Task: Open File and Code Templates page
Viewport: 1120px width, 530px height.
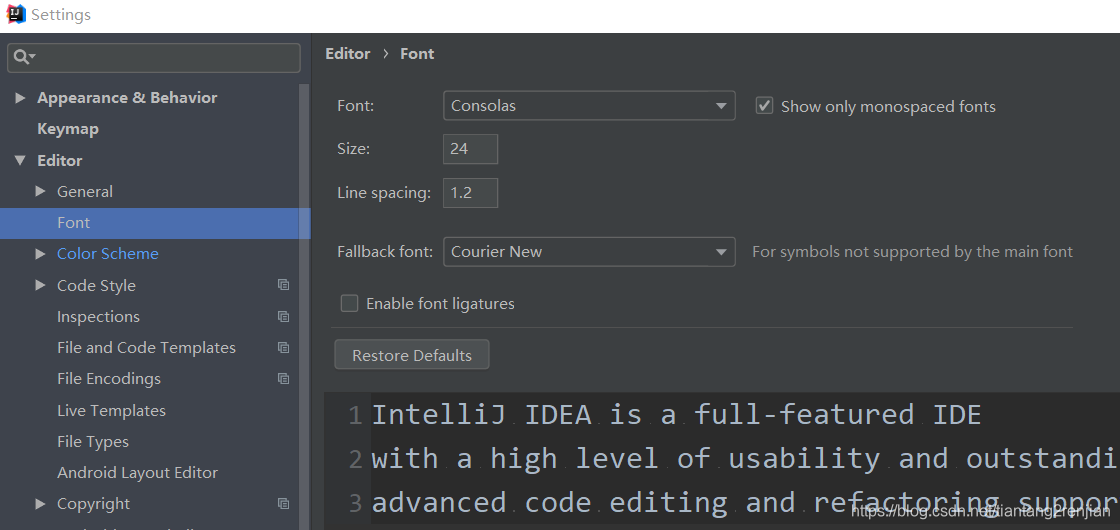Action: pyautogui.click(x=146, y=347)
